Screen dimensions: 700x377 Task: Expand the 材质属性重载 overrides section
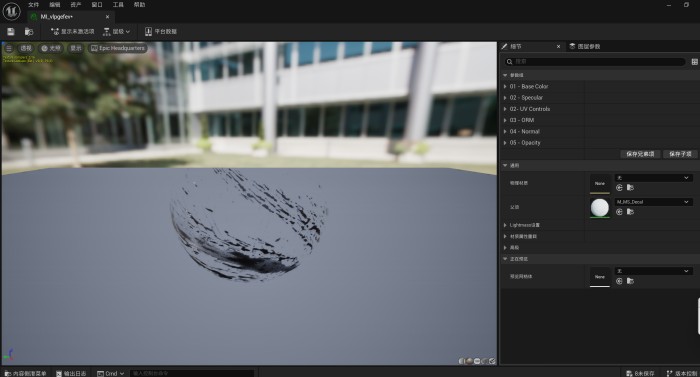(505, 236)
